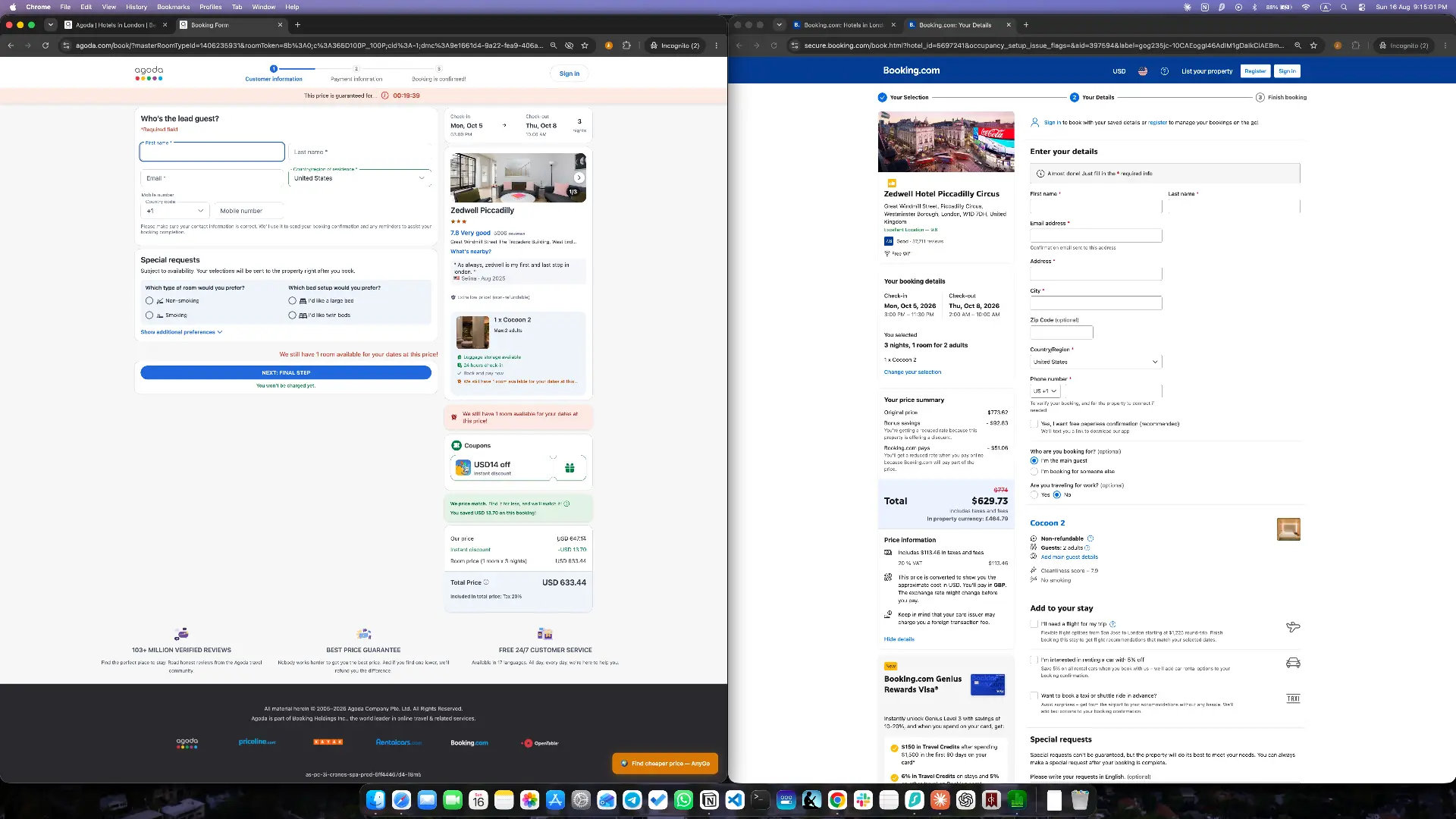1456x819 pixels.
Task: Click the Agoda Email input field
Action: [212, 178]
